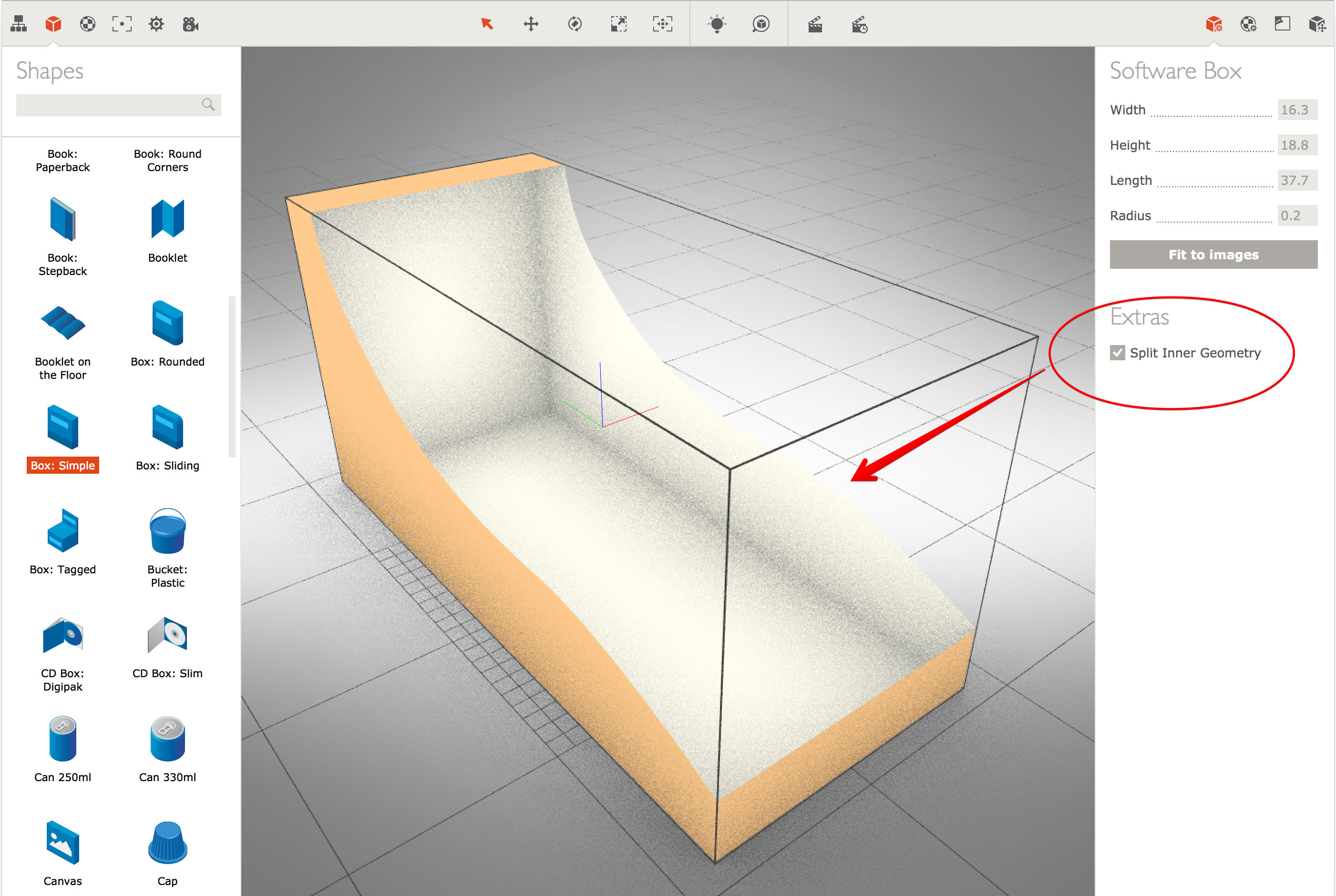Click the clapperboard render icon

tap(815, 24)
